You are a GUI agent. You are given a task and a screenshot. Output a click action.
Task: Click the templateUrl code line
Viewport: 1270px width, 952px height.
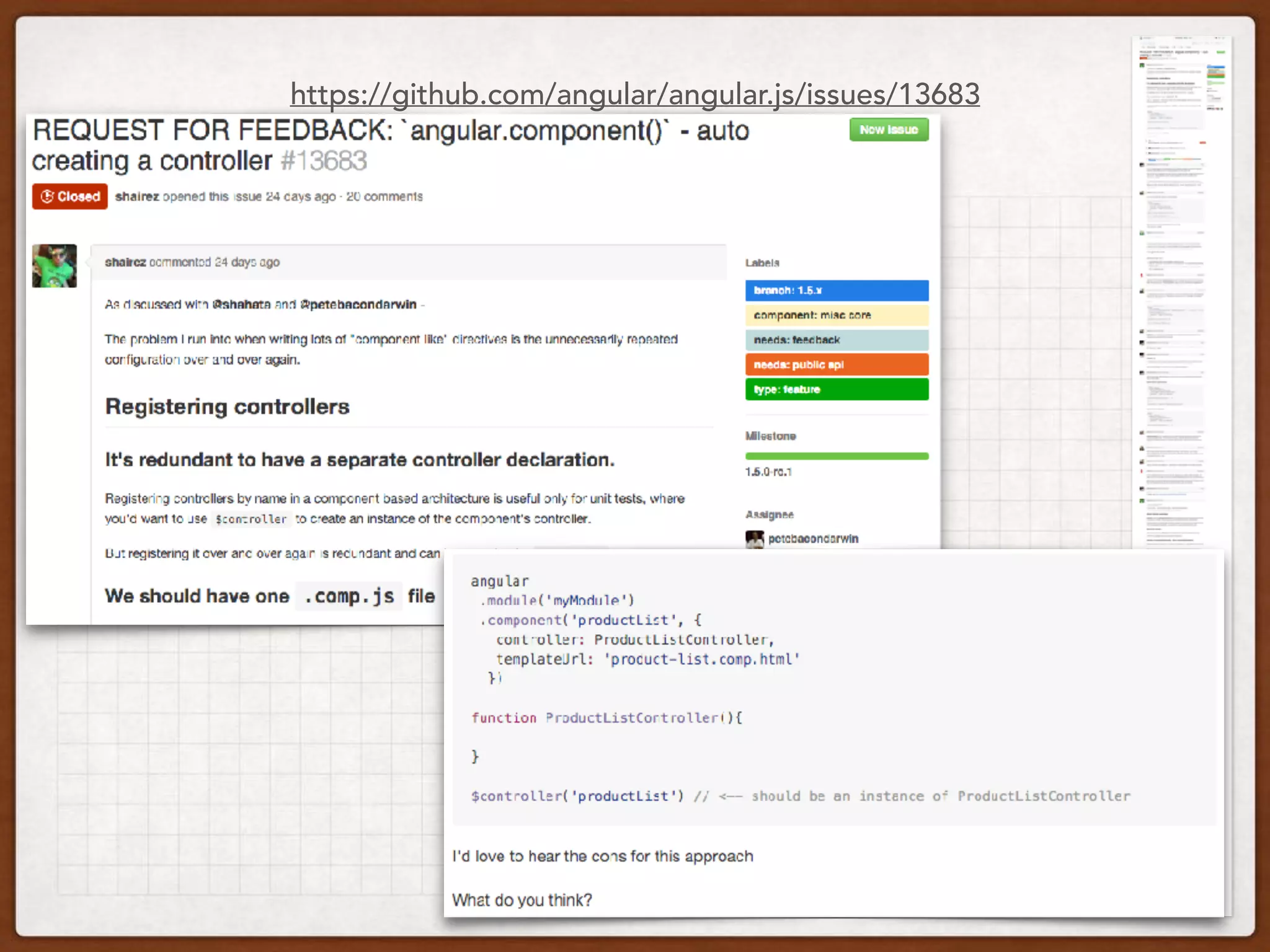coord(647,659)
